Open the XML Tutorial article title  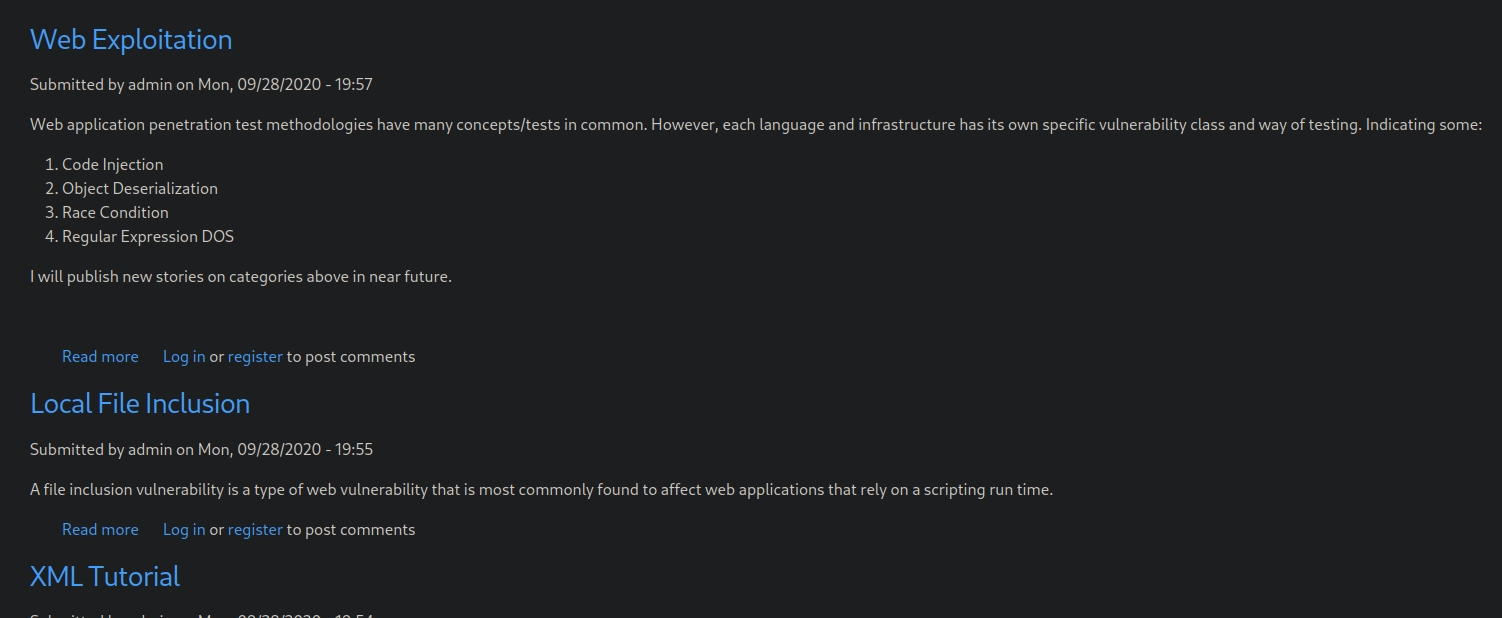coord(105,577)
